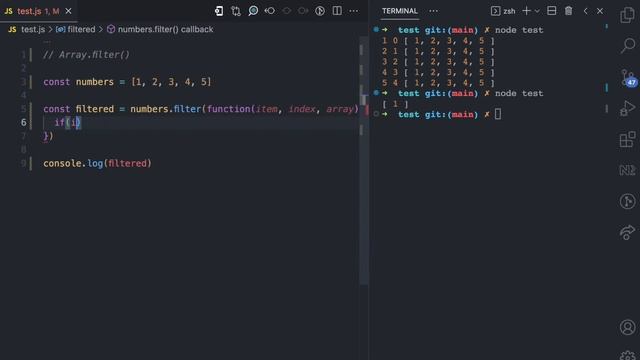This screenshot has width=640, height=360.
Task: Open terminal panel more views ellipsis
Action: point(433,11)
